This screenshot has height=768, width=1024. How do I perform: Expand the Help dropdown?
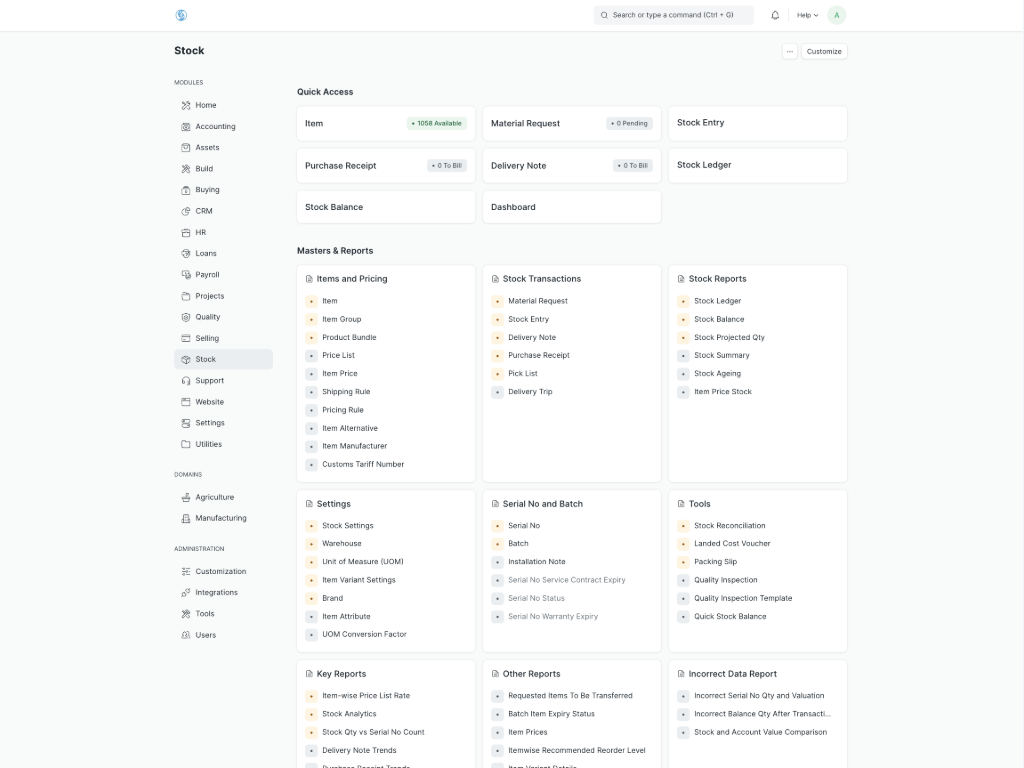[807, 15]
